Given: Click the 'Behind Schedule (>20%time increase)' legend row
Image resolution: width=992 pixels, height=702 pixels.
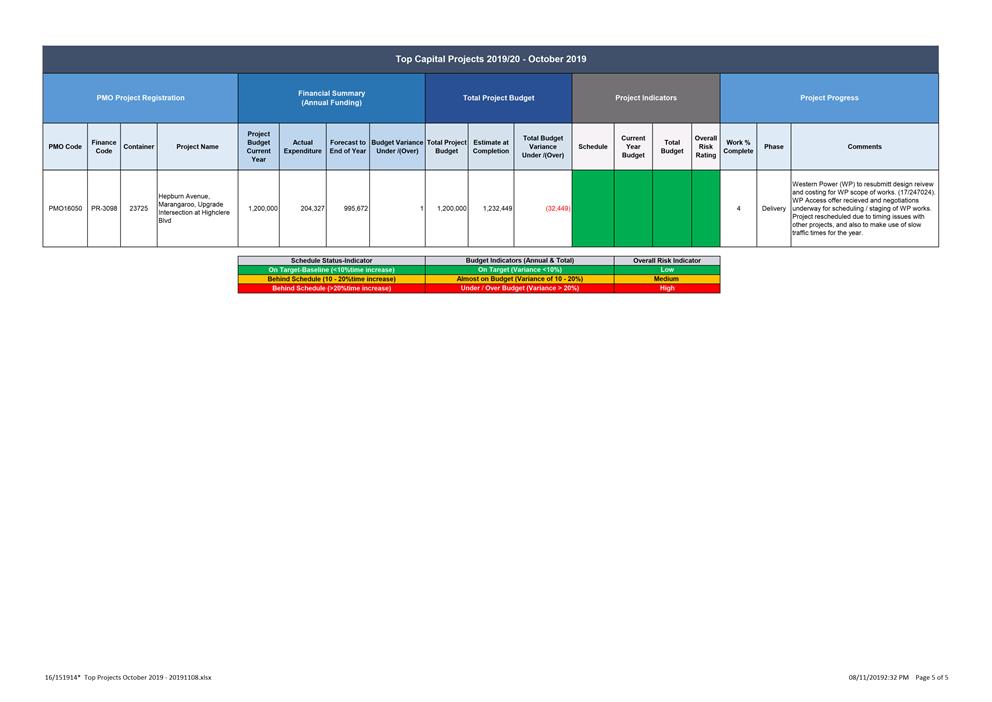Looking at the screenshot, I should coord(332,288).
